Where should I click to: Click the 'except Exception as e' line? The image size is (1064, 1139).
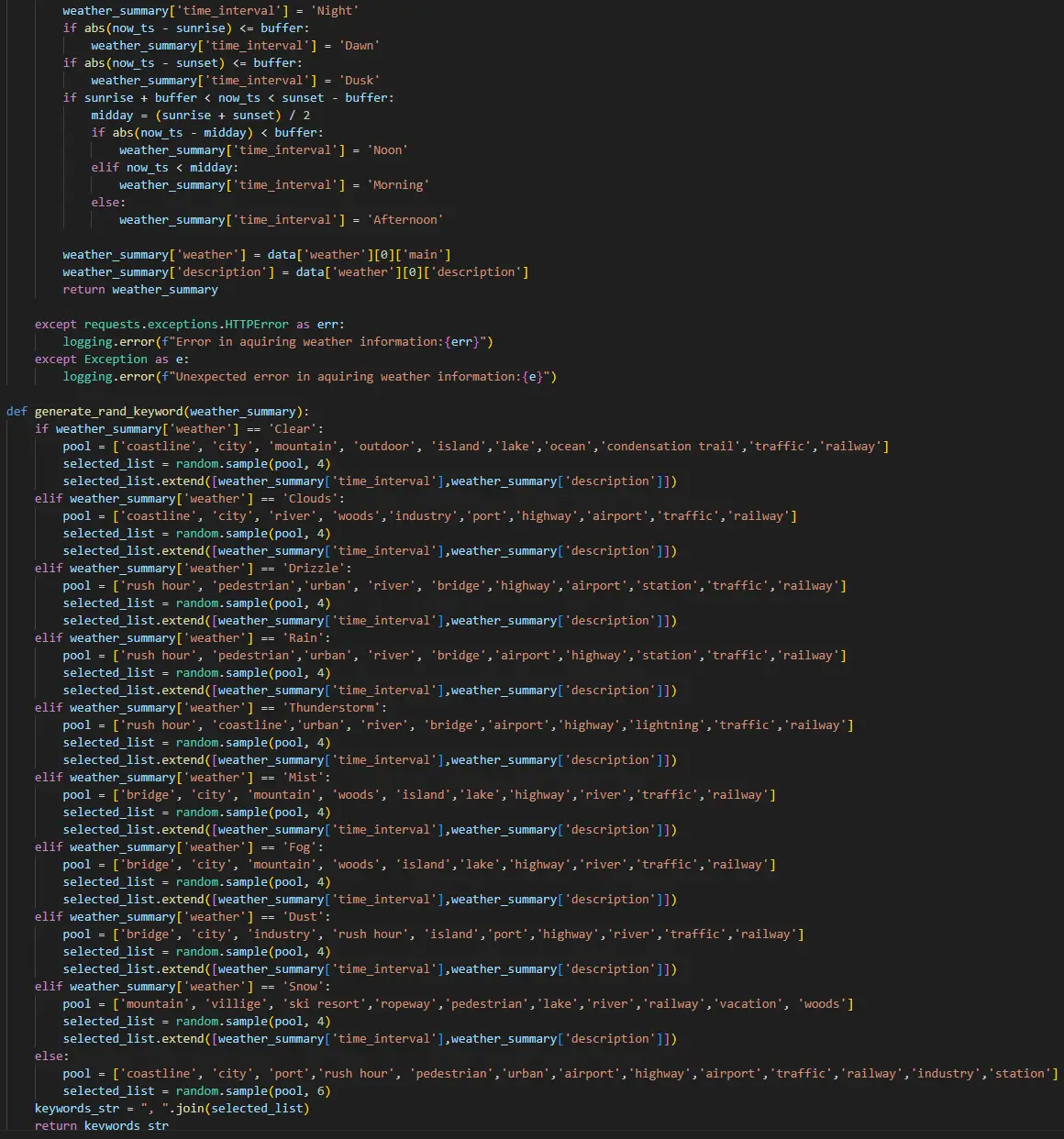point(112,359)
